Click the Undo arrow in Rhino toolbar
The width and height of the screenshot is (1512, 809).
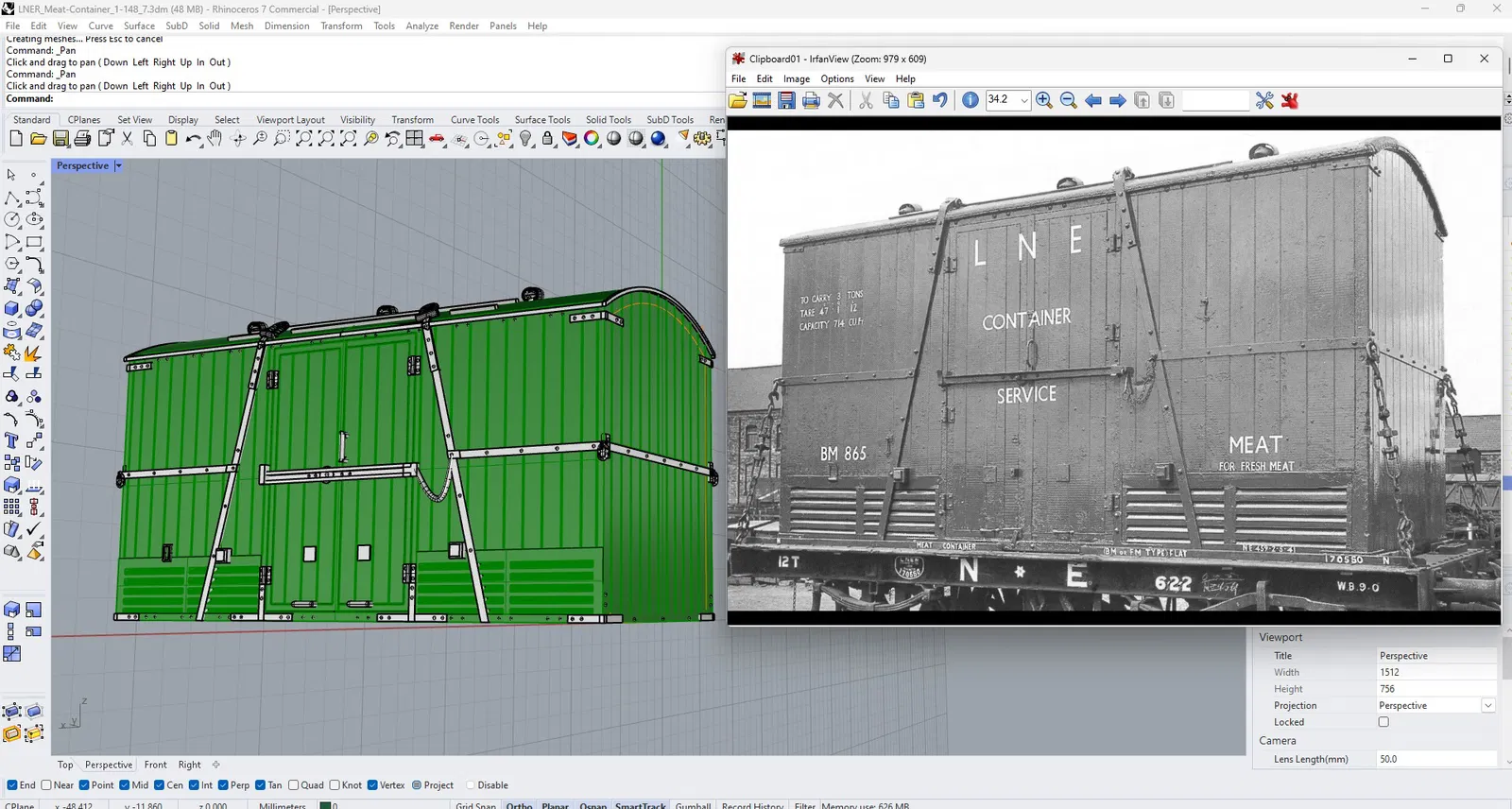tap(194, 139)
